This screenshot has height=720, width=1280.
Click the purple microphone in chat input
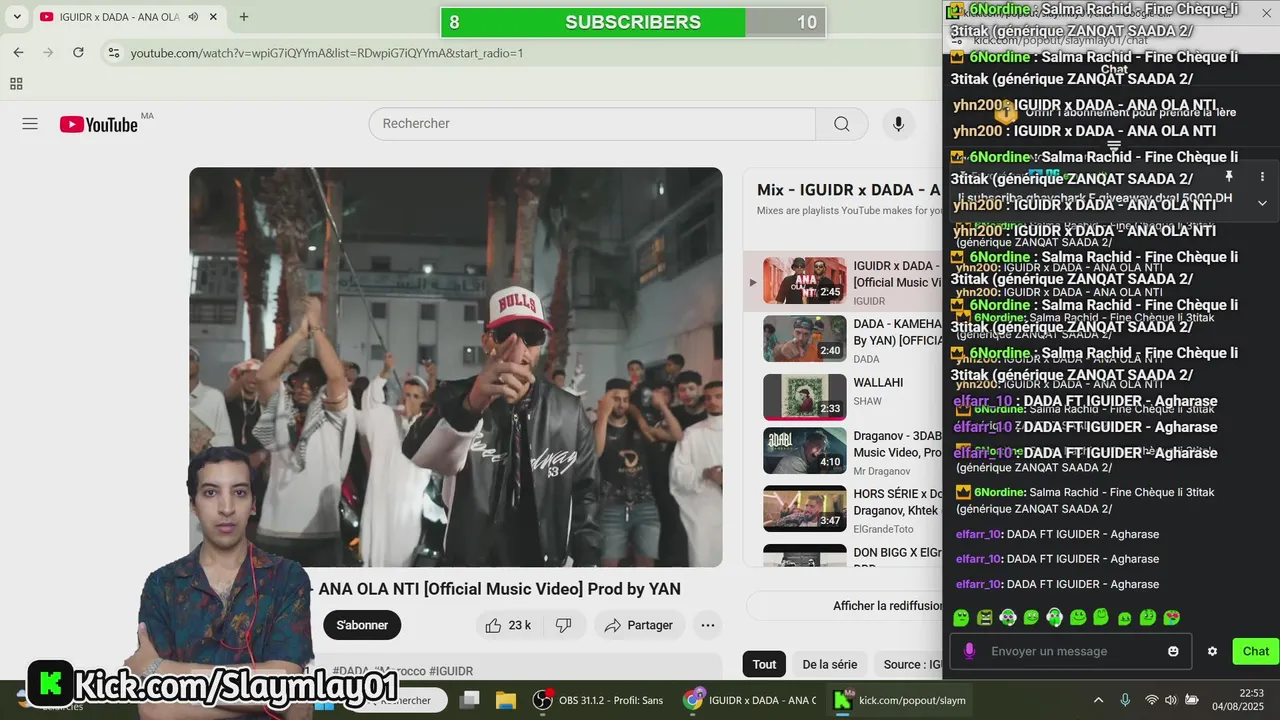coord(969,651)
